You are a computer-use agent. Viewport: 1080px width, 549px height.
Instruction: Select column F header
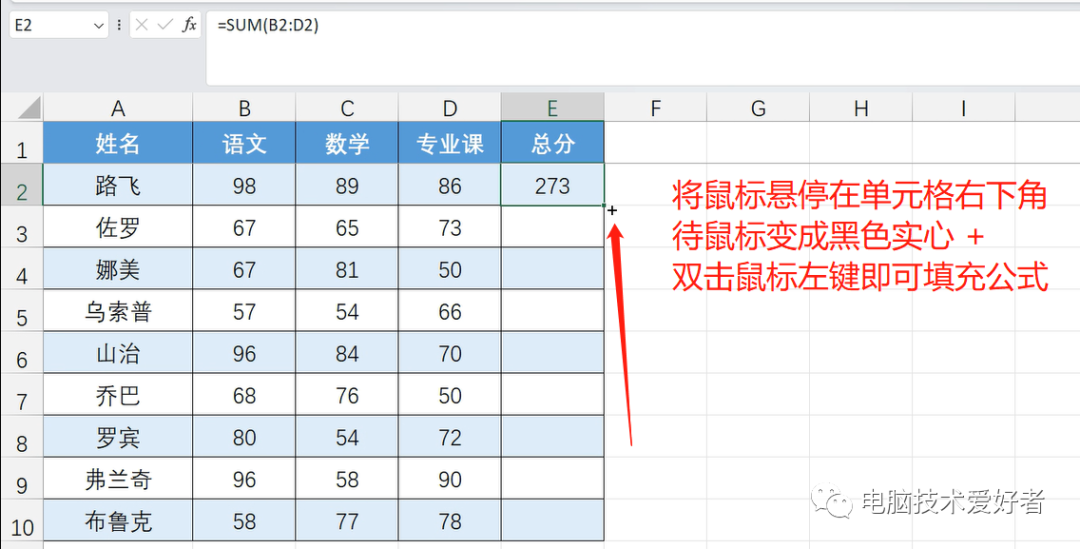pos(655,107)
